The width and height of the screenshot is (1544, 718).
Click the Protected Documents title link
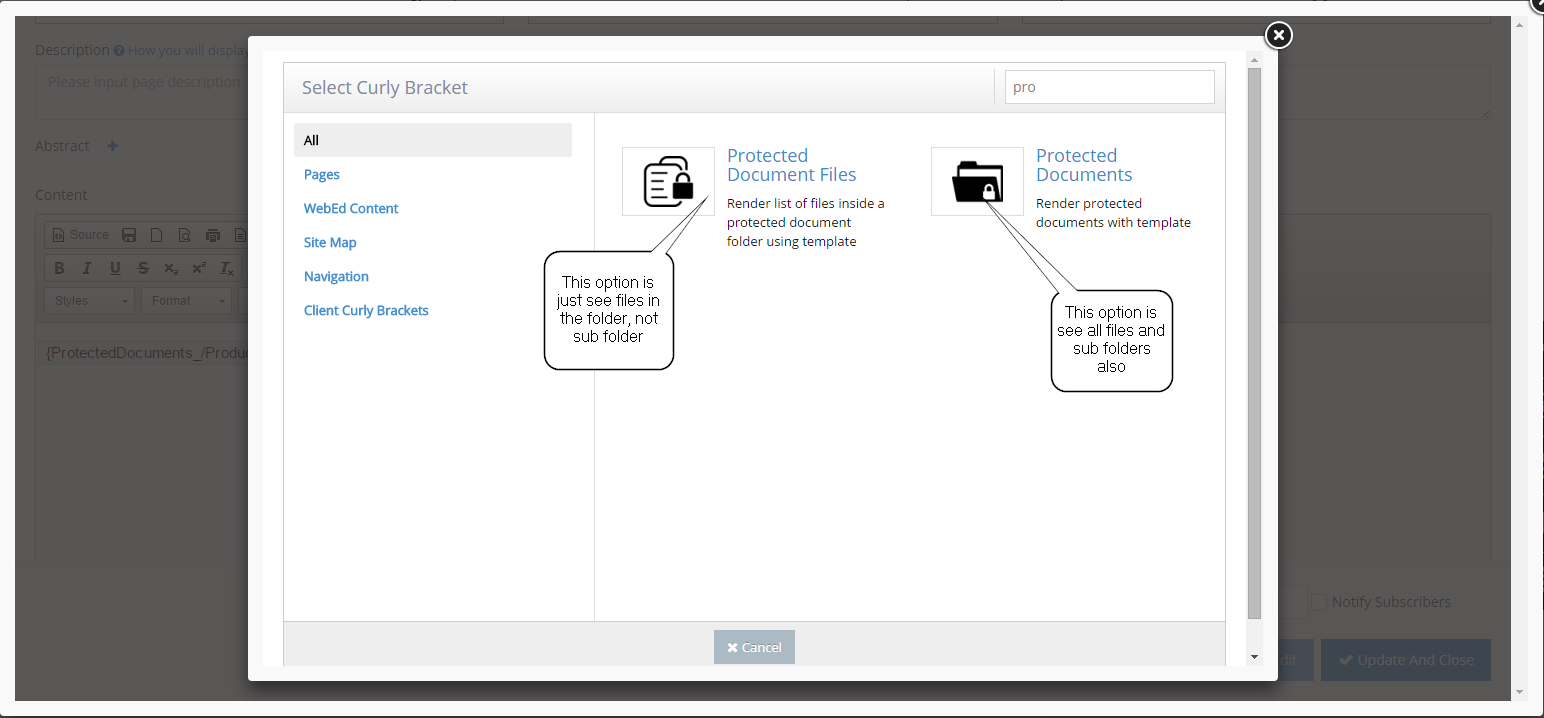(x=1083, y=165)
